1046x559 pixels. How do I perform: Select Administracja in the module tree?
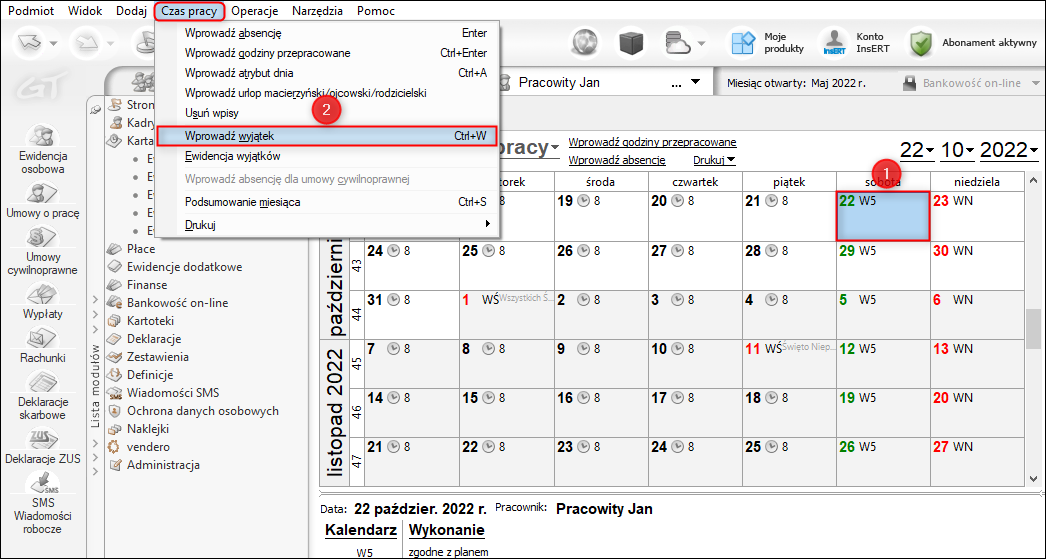coord(163,465)
